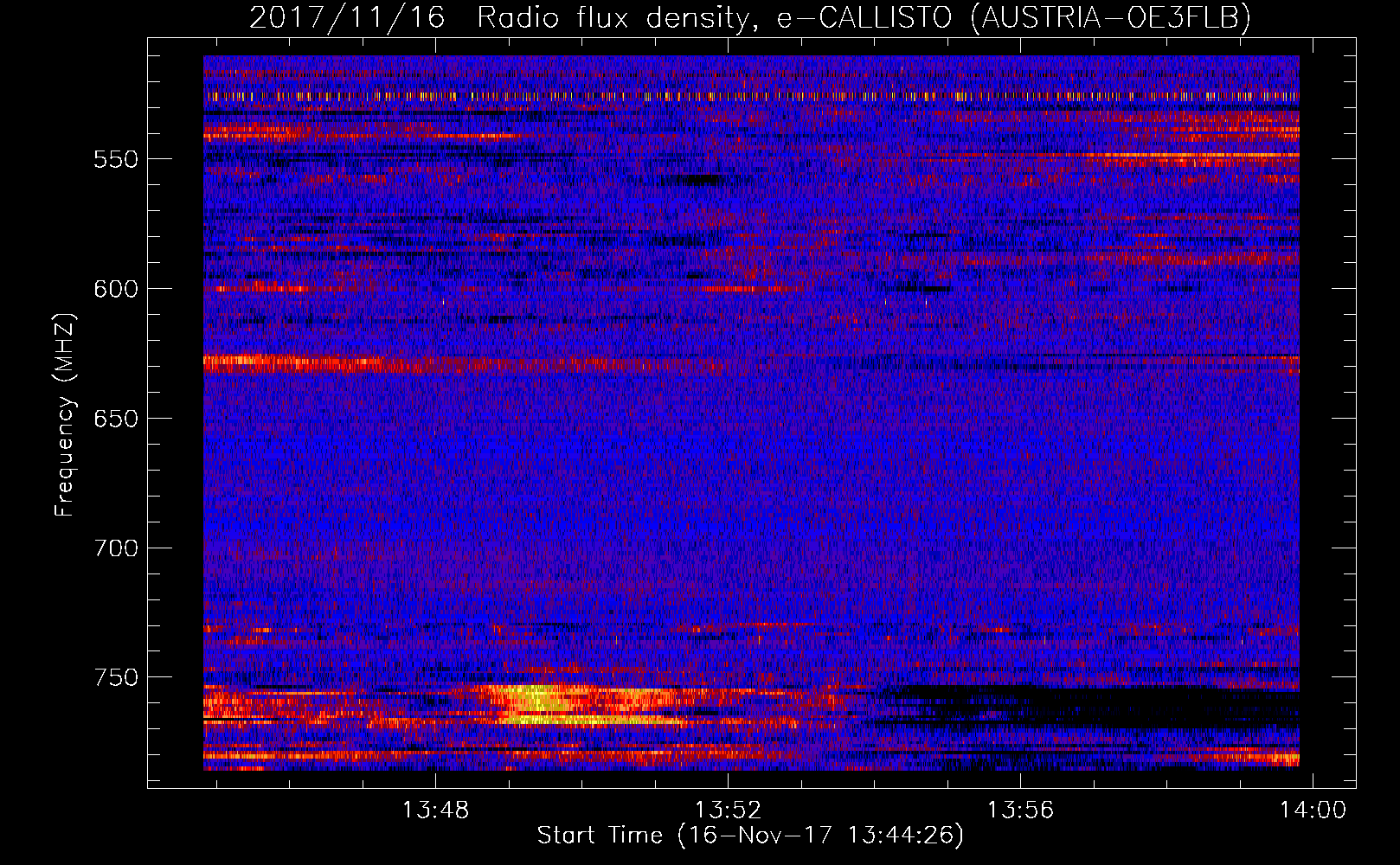Click the 14:00 time tick label

1313,811
